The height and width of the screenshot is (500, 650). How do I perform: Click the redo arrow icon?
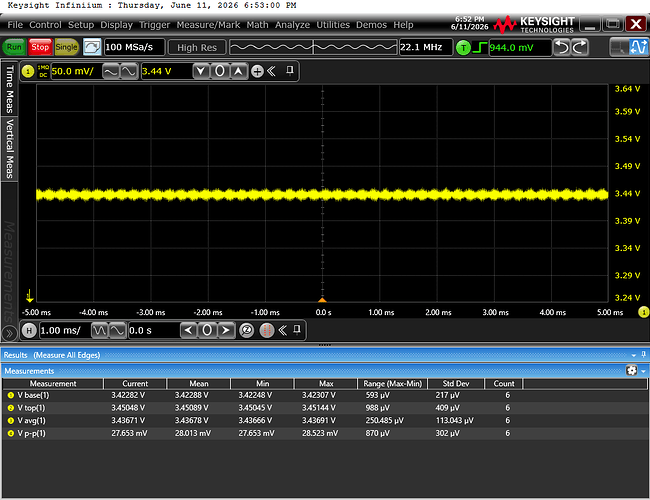580,47
